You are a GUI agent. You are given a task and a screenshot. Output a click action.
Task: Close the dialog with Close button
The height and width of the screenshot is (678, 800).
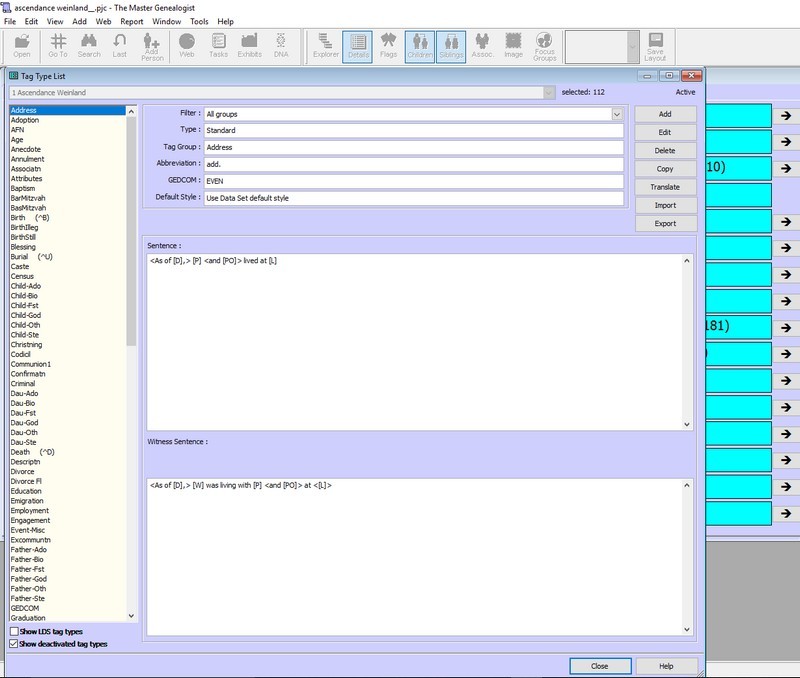click(600, 666)
